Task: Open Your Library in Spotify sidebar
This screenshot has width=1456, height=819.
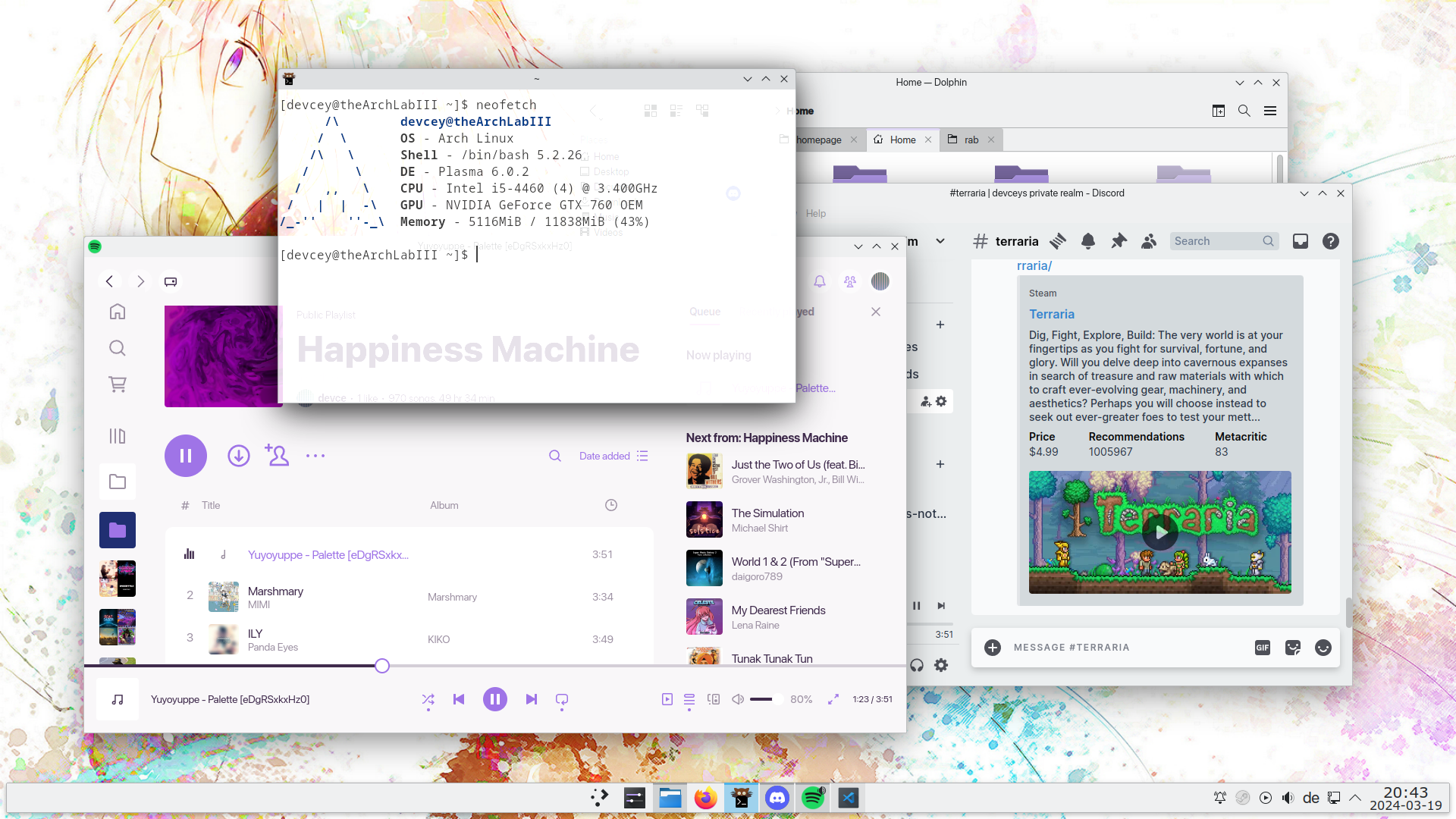Action: [x=117, y=436]
